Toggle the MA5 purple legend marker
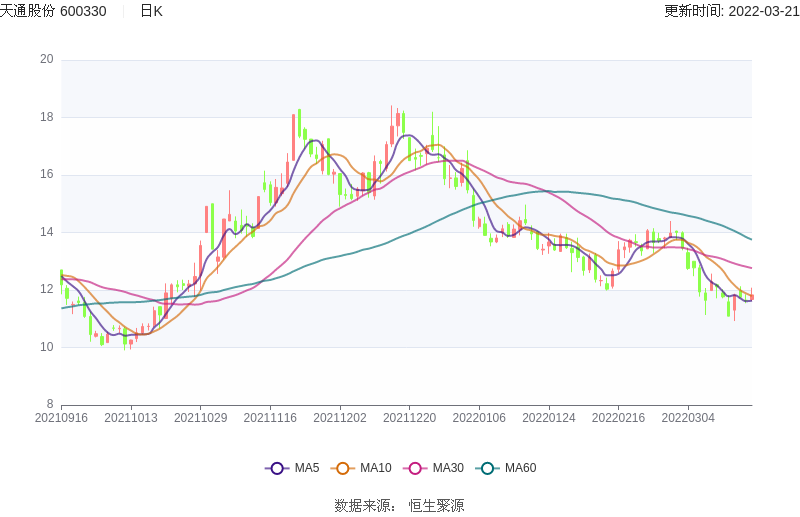The image size is (800, 517). pos(277,468)
